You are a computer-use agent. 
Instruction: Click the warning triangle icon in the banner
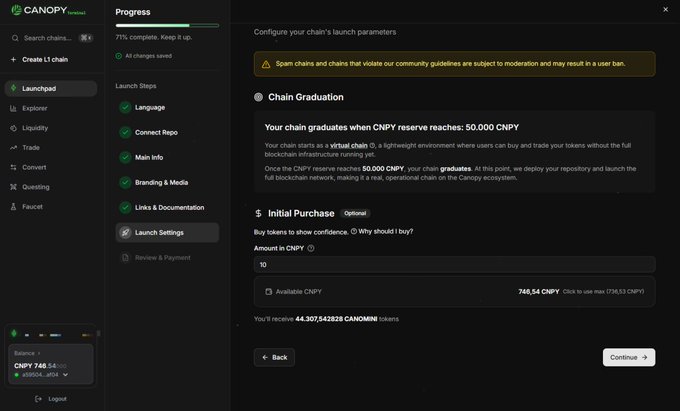266,64
